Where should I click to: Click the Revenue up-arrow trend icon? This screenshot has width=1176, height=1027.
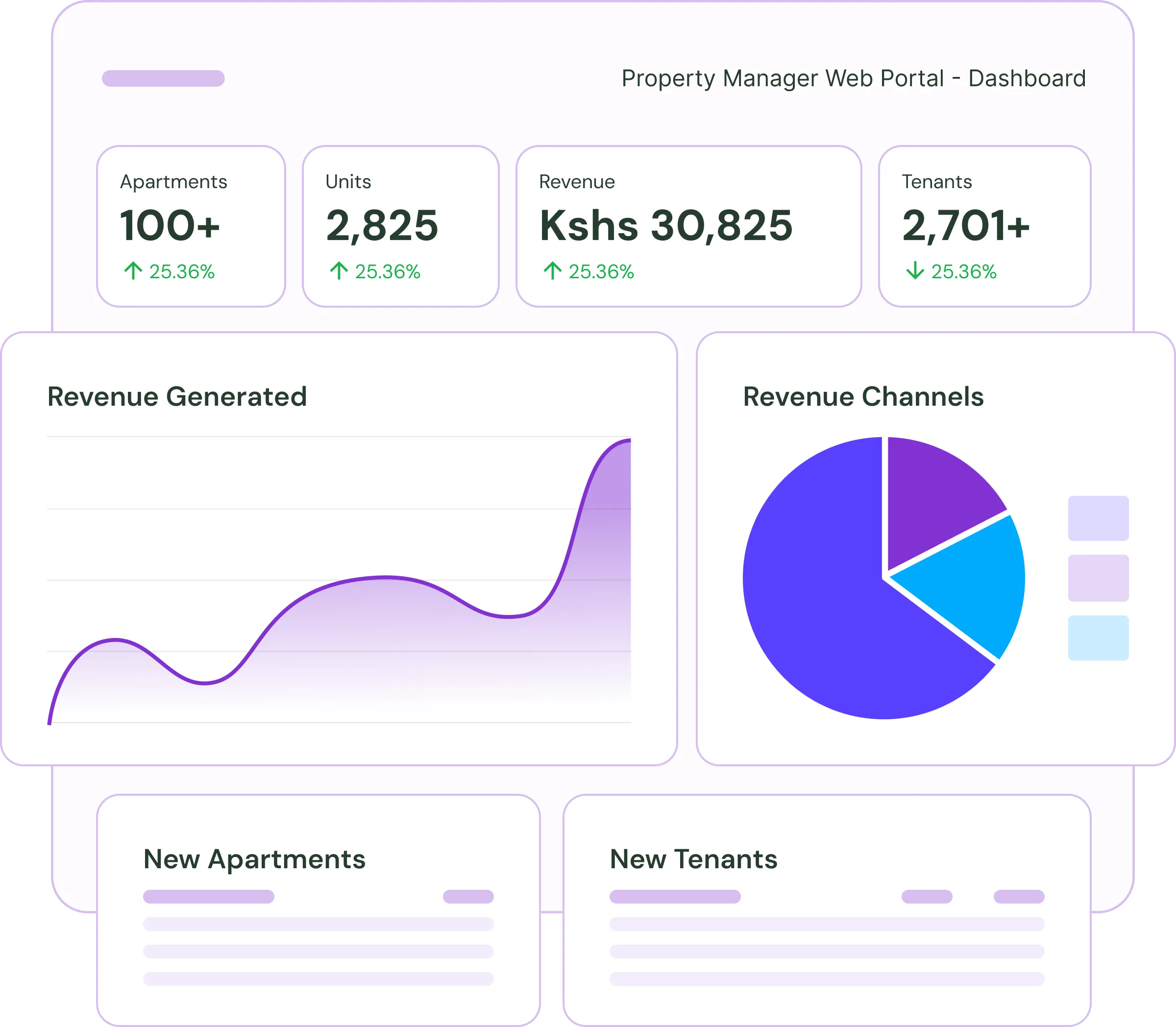[552, 270]
